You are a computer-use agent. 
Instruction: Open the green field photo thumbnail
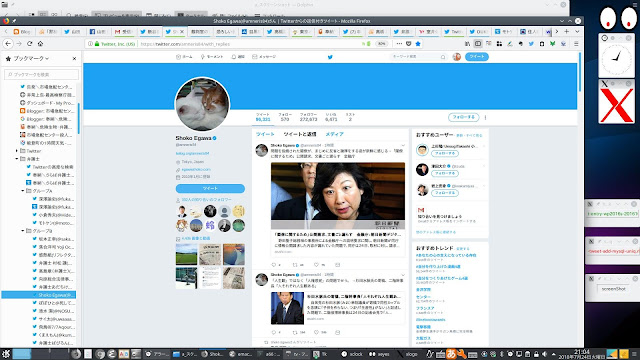click(x=187, y=254)
